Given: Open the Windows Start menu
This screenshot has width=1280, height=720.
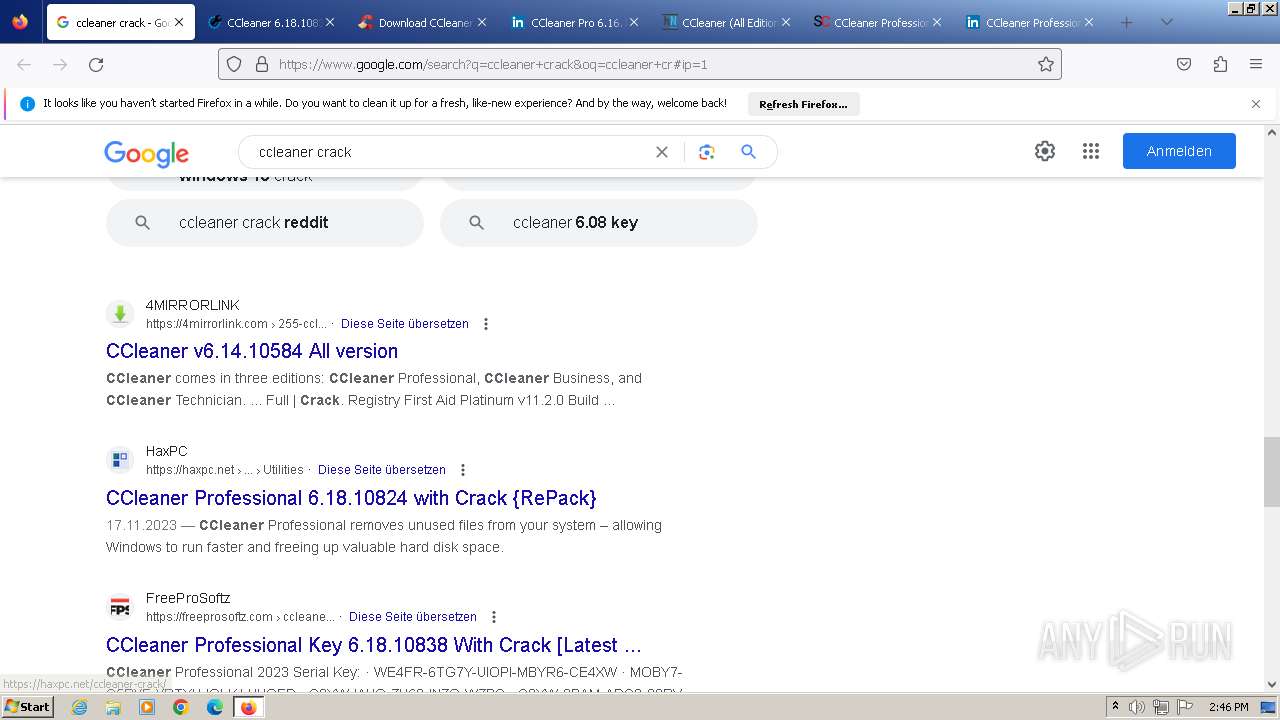Looking at the screenshot, I should click(x=27, y=706).
